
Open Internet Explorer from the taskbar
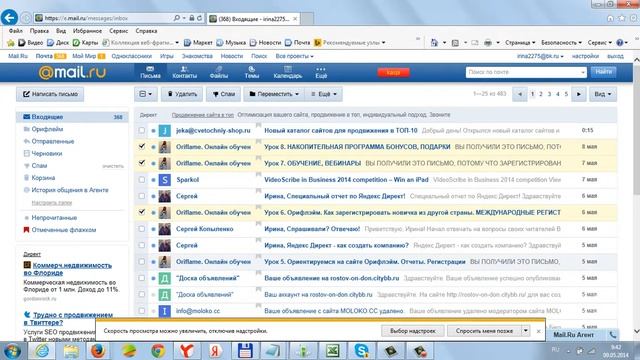pyautogui.click(x=42, y=351)
